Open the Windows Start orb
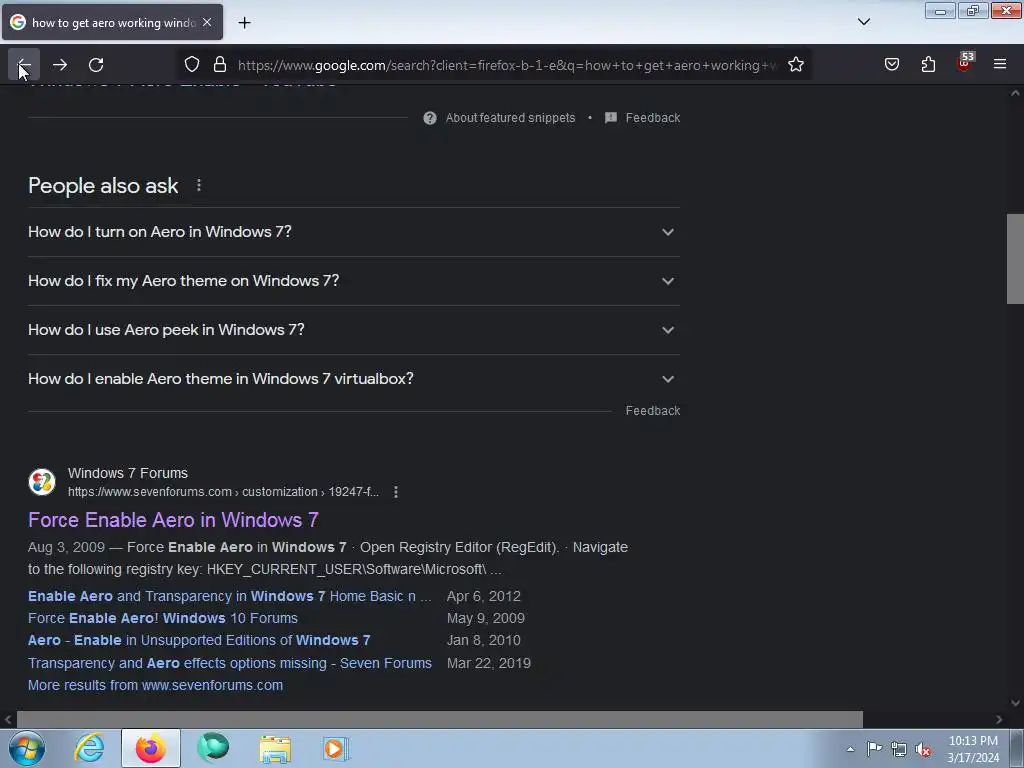Image resolution: width=1024 pixels, height=768 pixels. pyautogui.click(x=27, y=748)
